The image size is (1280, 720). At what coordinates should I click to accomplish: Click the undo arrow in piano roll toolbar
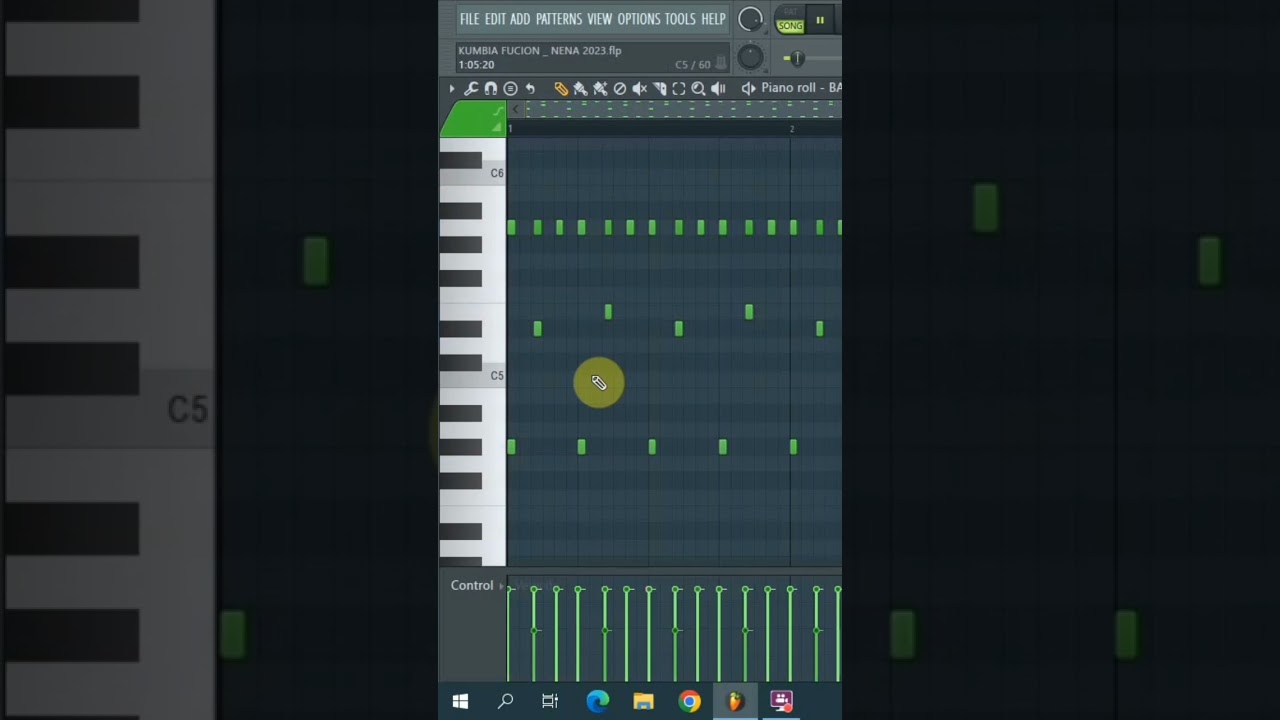coord(530,89)
